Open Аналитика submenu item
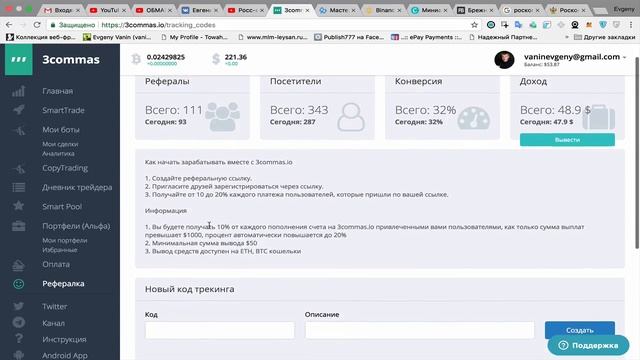Image resolution: width=640 pixels, height=360 pixels. (x=58, y=154)
